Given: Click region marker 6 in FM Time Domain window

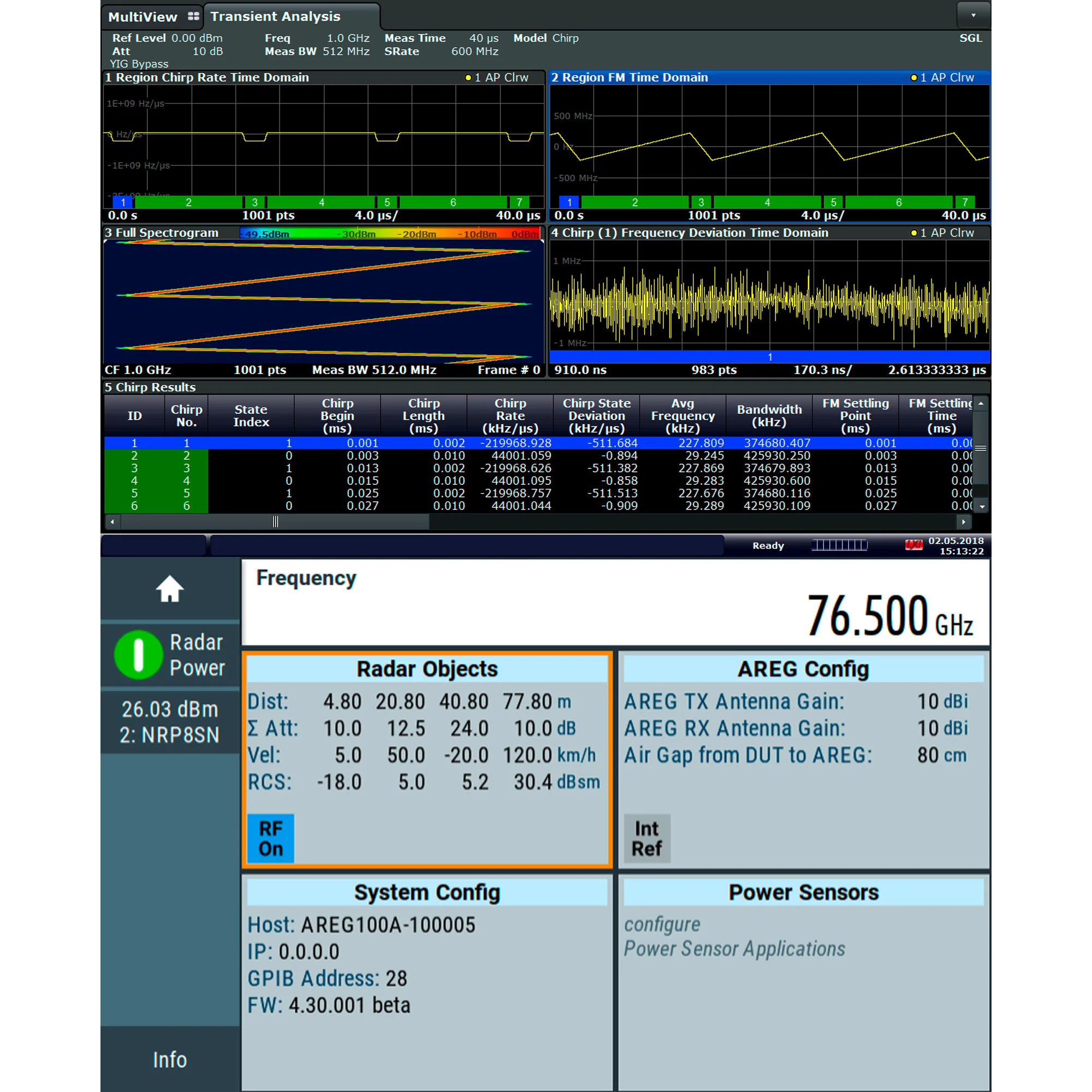Looking at the screenshot, I should [x=899, y=203].
